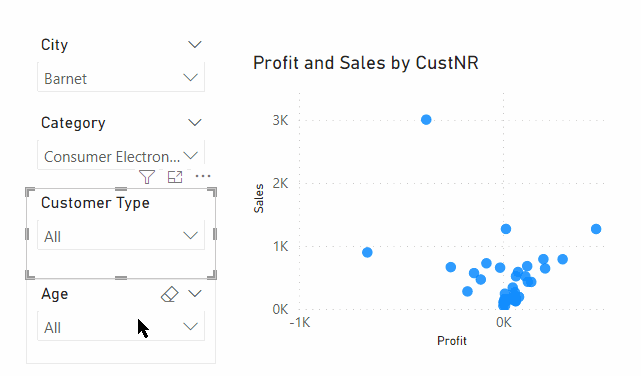This screenshot has width=641, height=376.
Task: Click the Profit axis label
Action: [452, 340]
